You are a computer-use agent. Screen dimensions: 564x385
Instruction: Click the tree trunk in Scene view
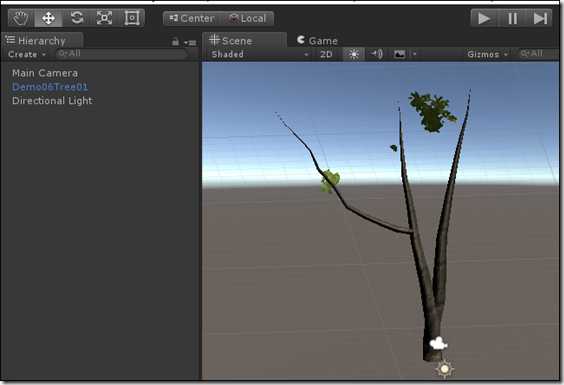point(433,324)
